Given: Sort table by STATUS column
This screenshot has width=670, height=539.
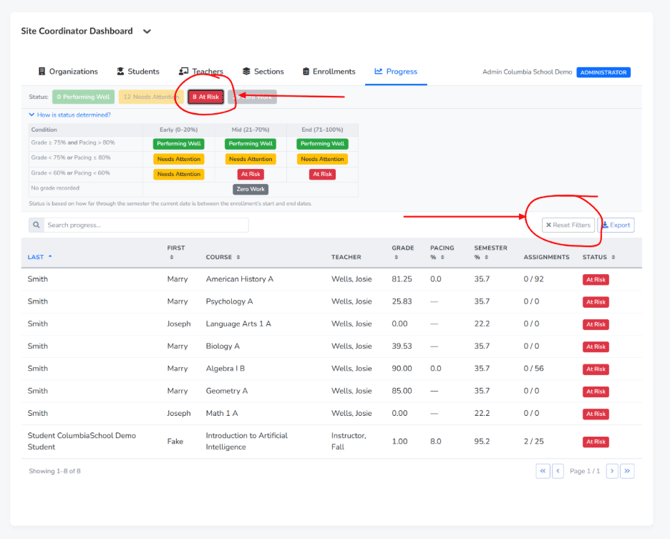Looking at the screenshot, I should 599,257.
